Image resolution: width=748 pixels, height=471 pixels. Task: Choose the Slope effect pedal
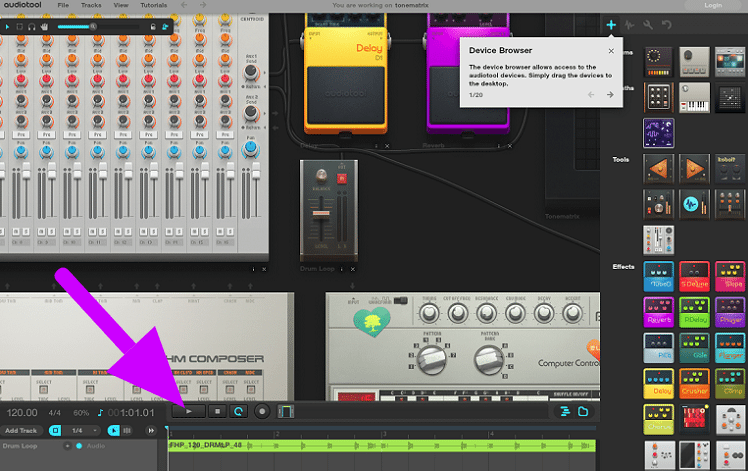(x=730, y=276)
